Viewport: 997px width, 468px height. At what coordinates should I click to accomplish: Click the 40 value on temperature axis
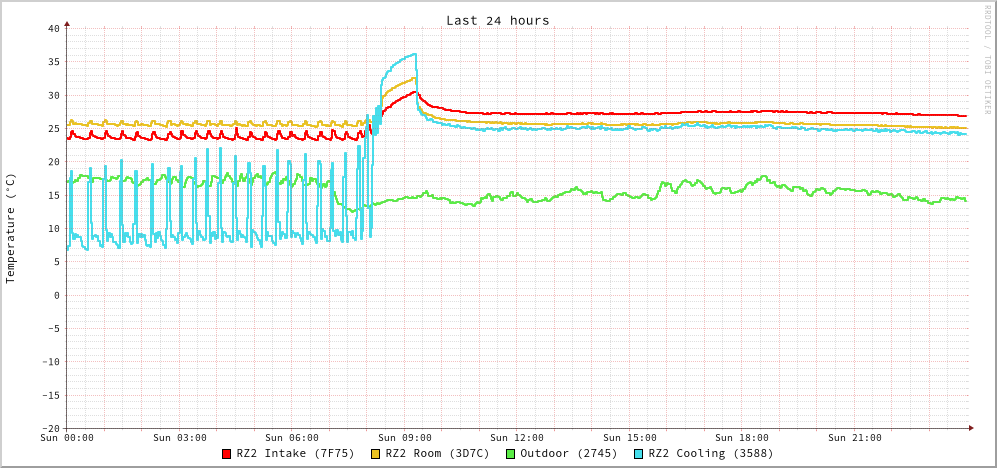tap(53, 28)
